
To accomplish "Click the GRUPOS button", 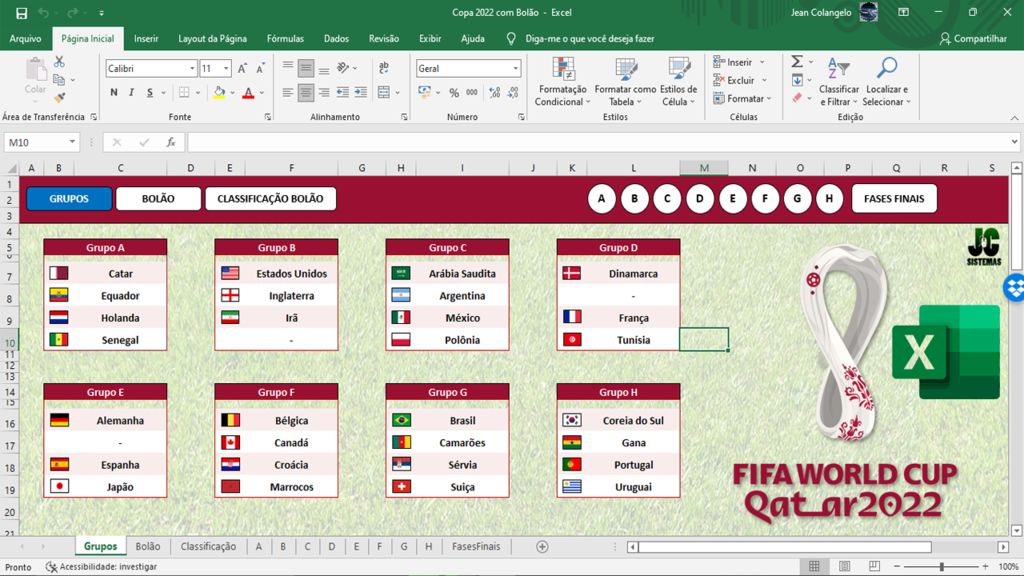I will (69, 199).
